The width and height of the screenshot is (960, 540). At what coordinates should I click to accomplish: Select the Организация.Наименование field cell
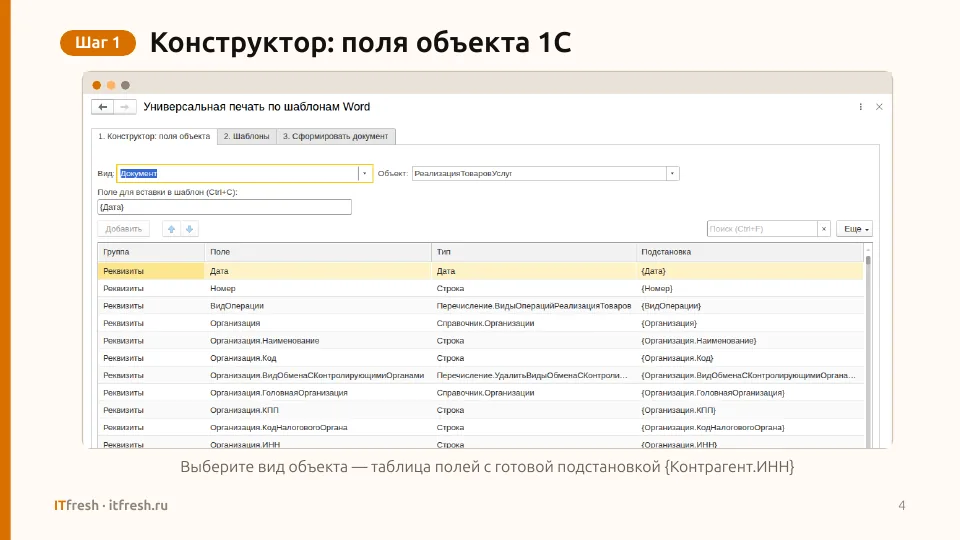pos(318,341)
